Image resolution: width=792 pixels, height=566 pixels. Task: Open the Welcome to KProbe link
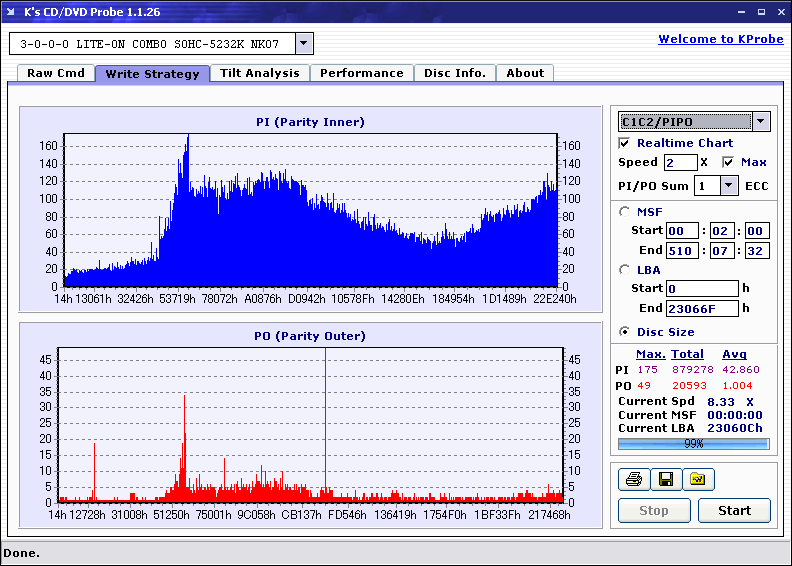[718, 39]
